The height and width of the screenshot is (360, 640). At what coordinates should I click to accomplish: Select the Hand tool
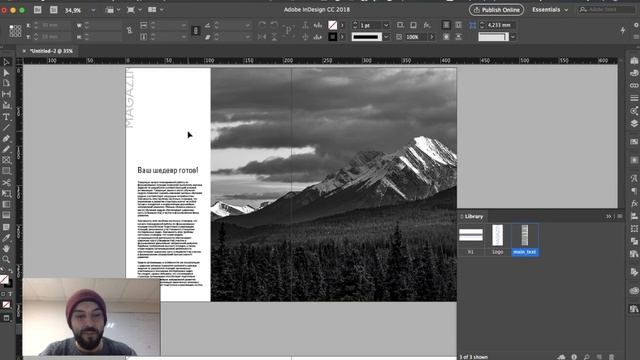[6, 248]
